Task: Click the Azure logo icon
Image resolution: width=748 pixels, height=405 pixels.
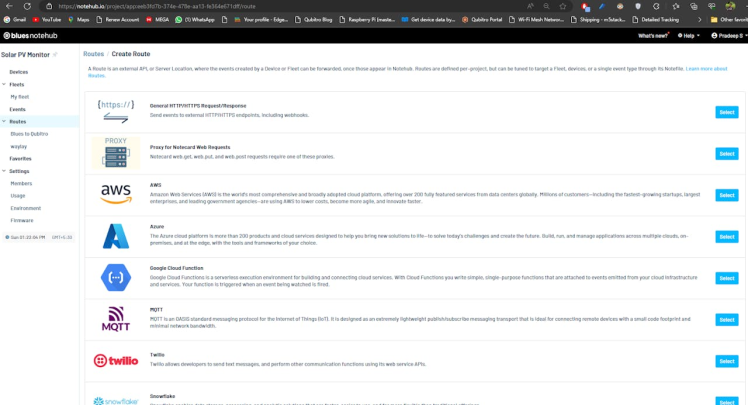Action: coord(116,236)
